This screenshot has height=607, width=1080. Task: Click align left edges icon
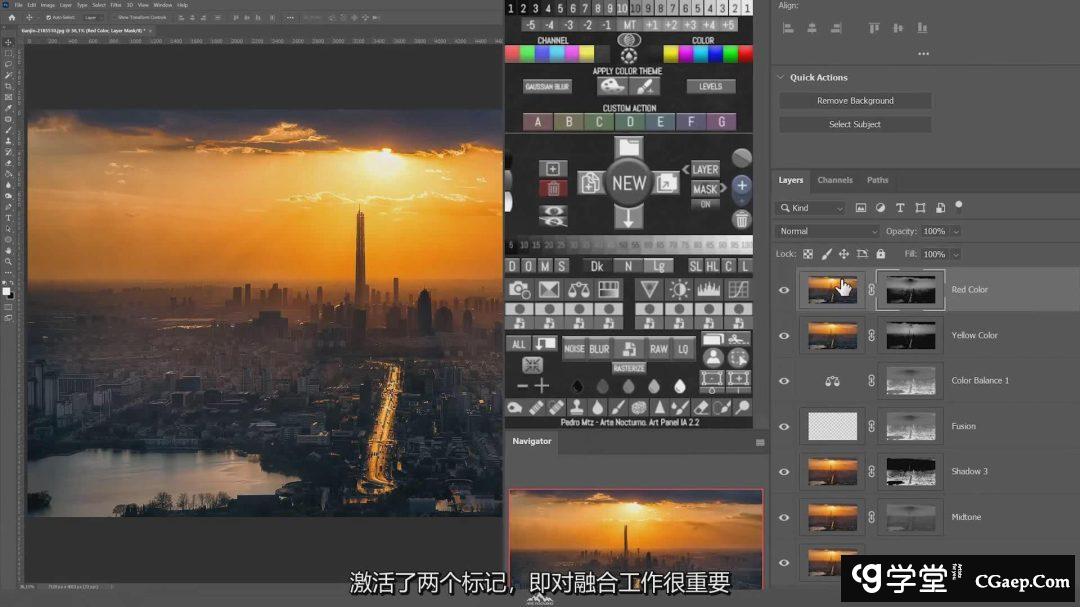788,29
